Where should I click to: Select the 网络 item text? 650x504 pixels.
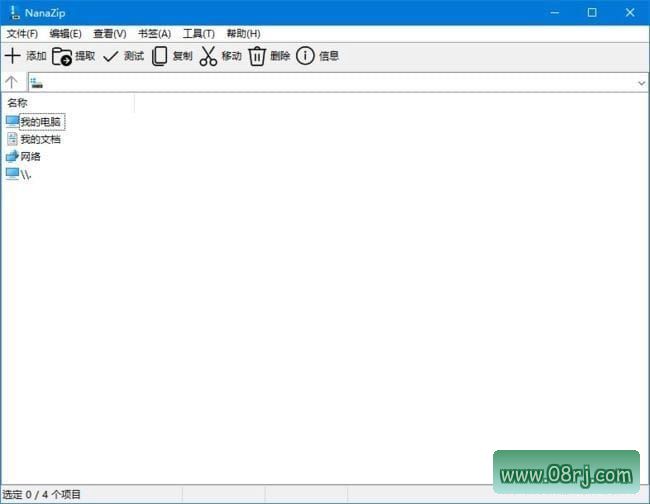[31, 157]
